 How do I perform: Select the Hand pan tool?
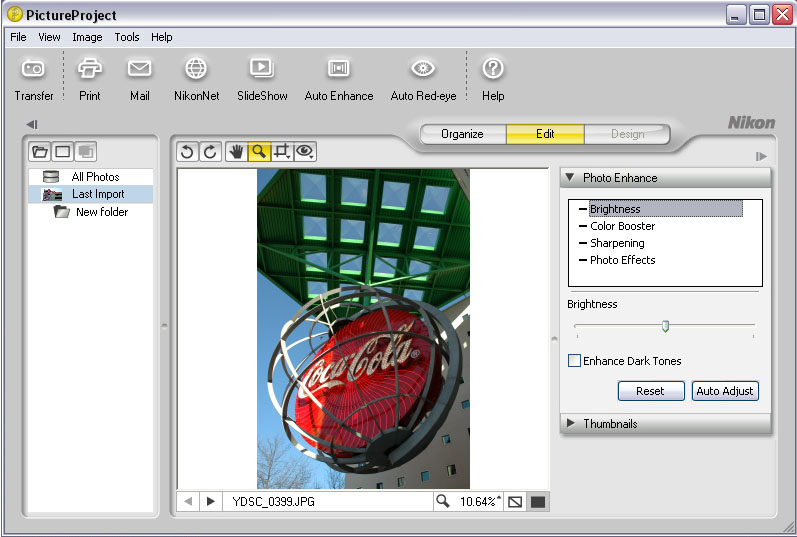click(236, 152)
